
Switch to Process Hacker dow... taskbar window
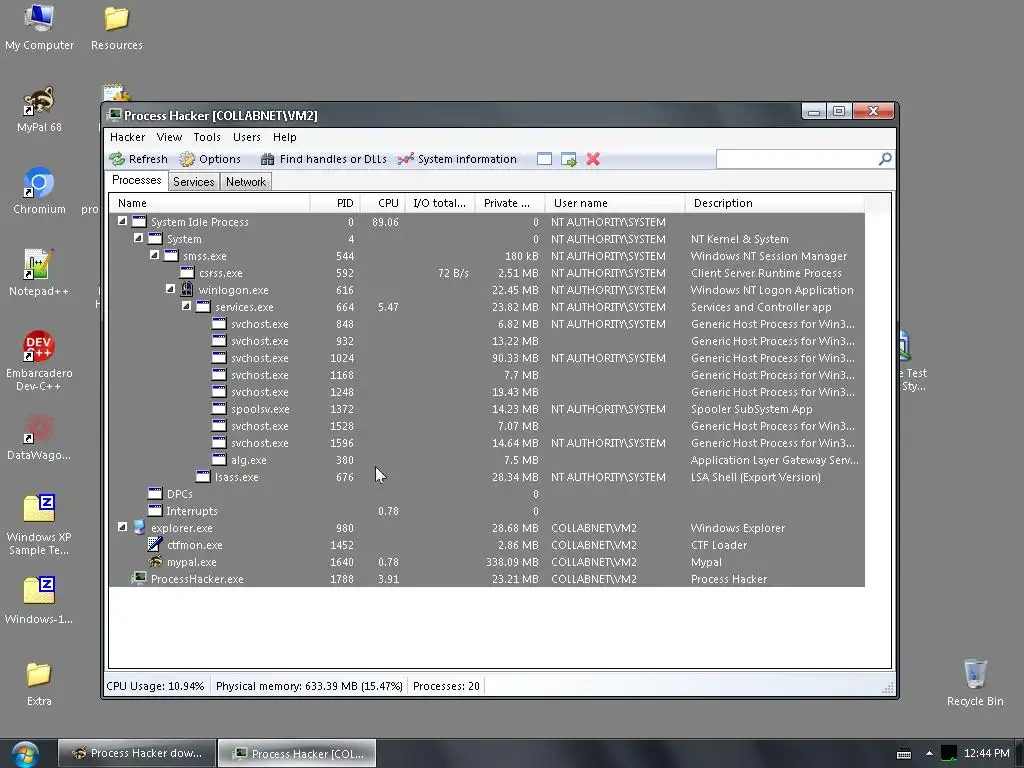(136, 754)
